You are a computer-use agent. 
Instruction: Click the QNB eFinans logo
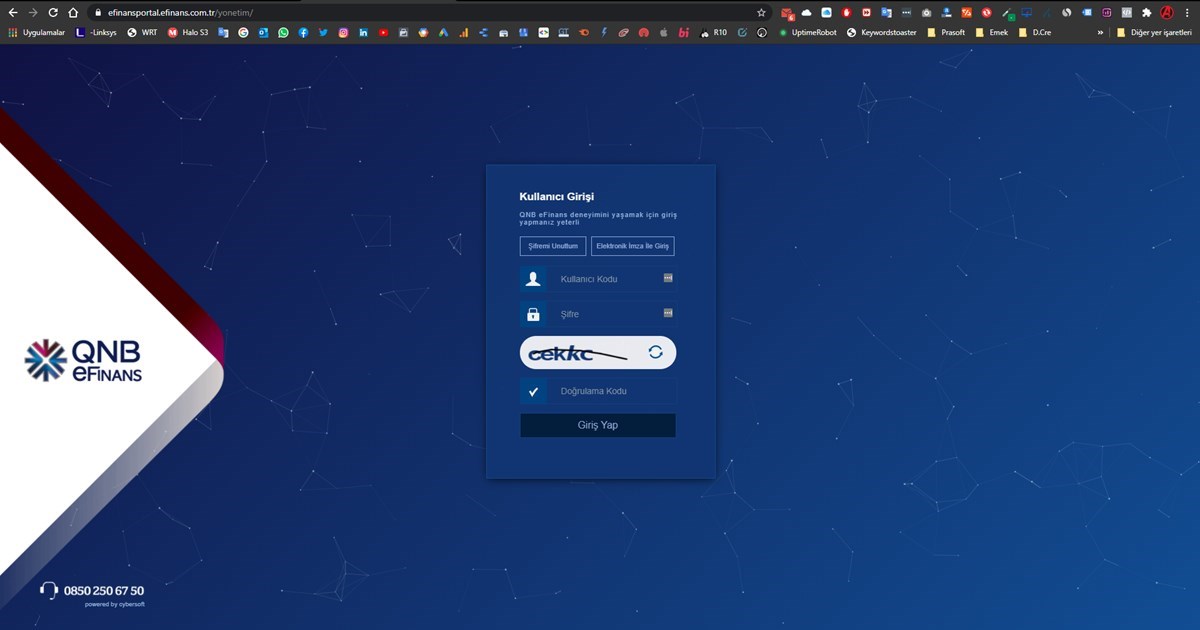tap(84, 361)
